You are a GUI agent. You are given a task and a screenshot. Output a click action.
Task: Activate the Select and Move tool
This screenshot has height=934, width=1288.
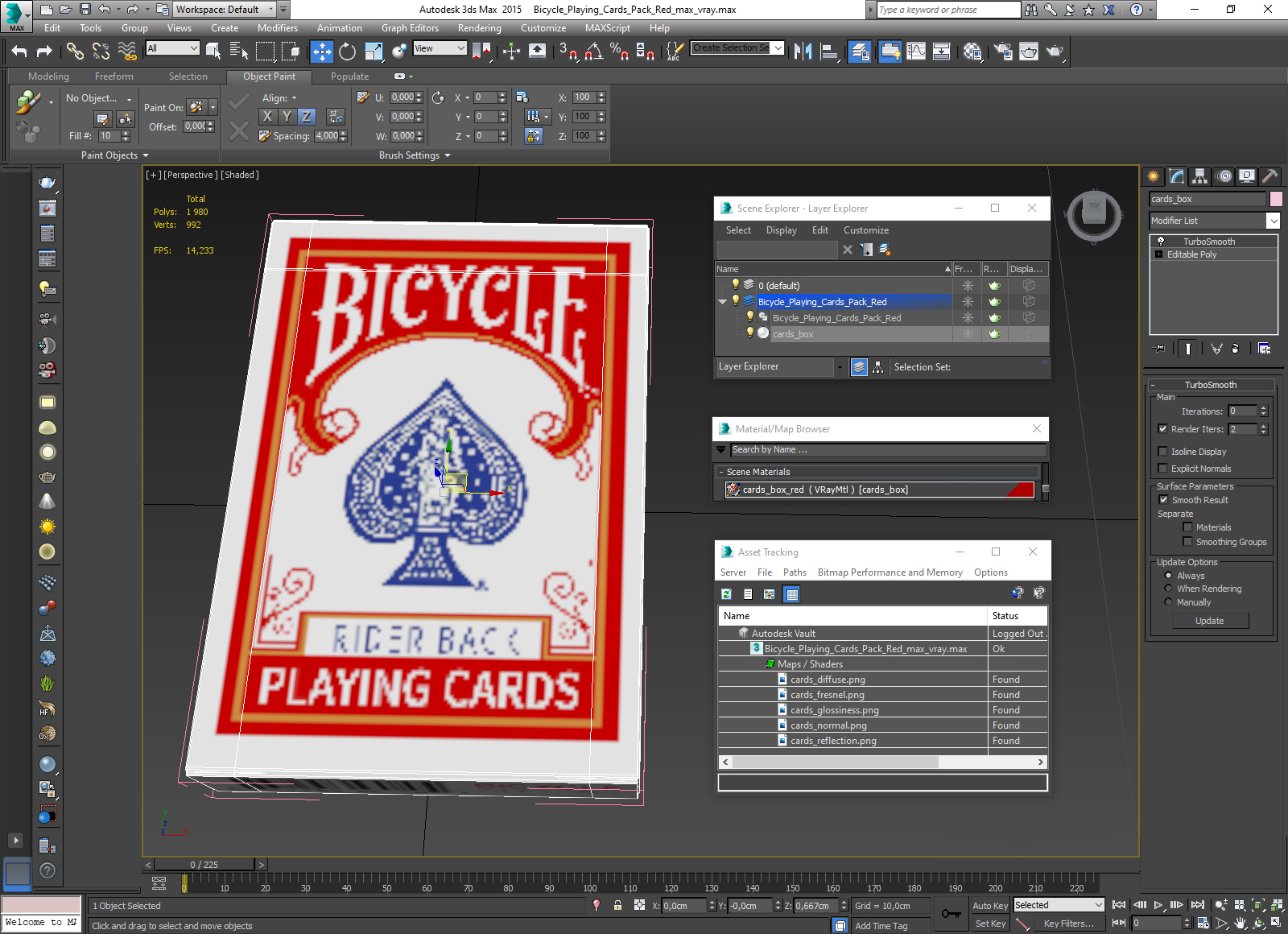click(x=322, y=52)
